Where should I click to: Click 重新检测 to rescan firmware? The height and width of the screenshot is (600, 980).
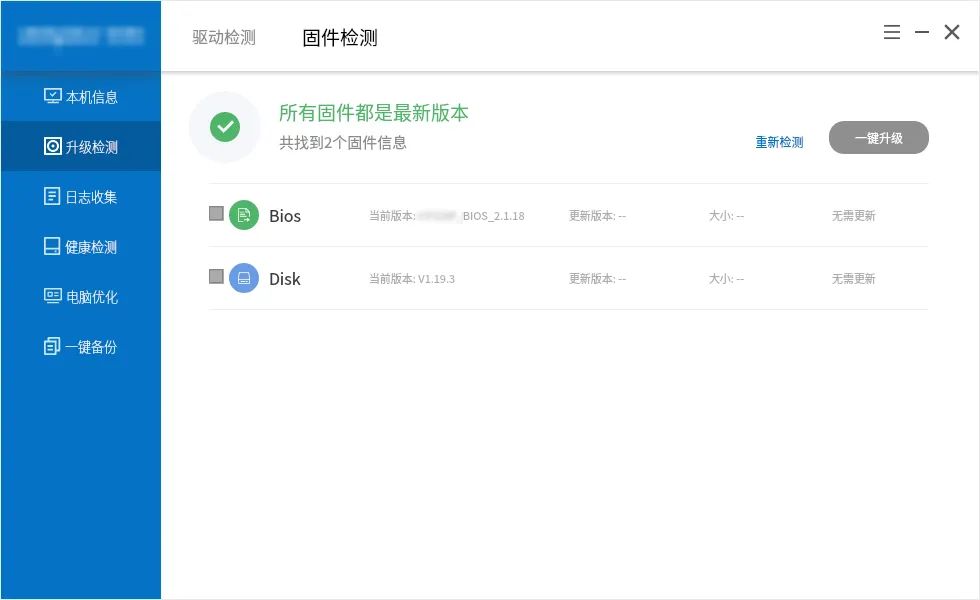point(779,141)
